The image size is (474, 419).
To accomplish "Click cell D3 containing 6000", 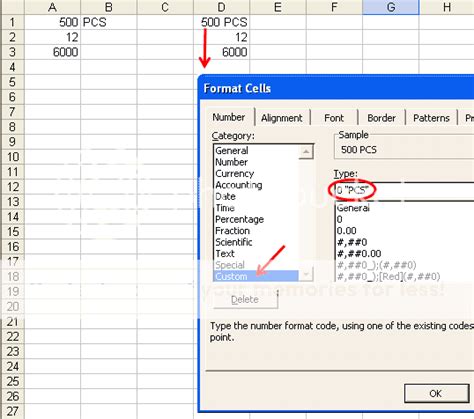I will (221, 52).
